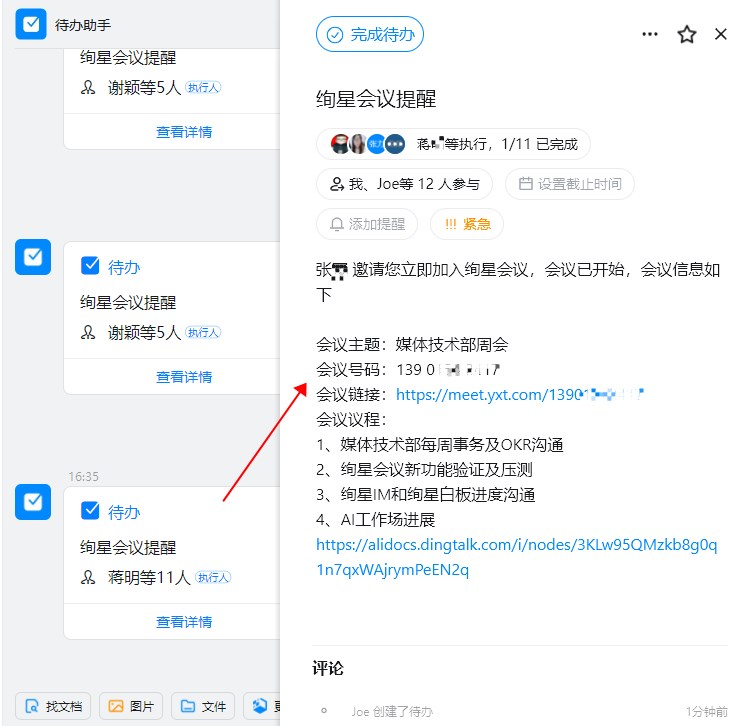Image resolution: width=756 pixels, height=726 pixels.
Task: Click executor person icon next to 蒋明等11人
Action: 88,577
